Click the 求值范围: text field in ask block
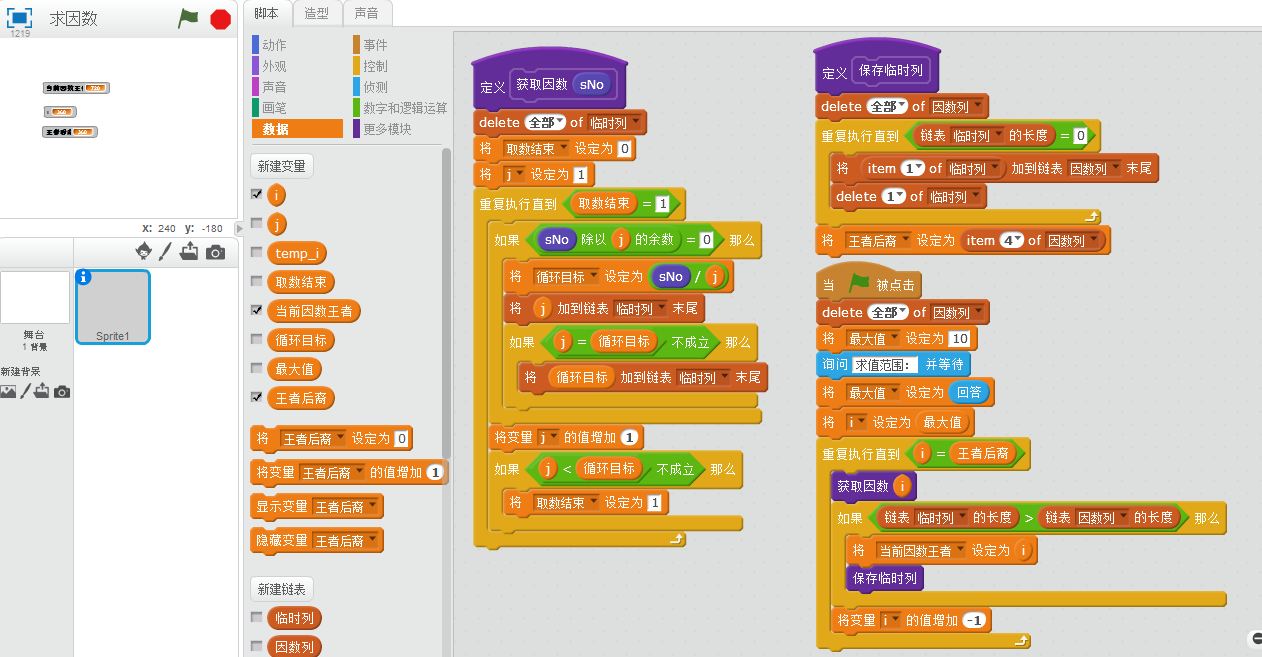Viewport: 1262px width, 657px height. [x=885, y=365]
